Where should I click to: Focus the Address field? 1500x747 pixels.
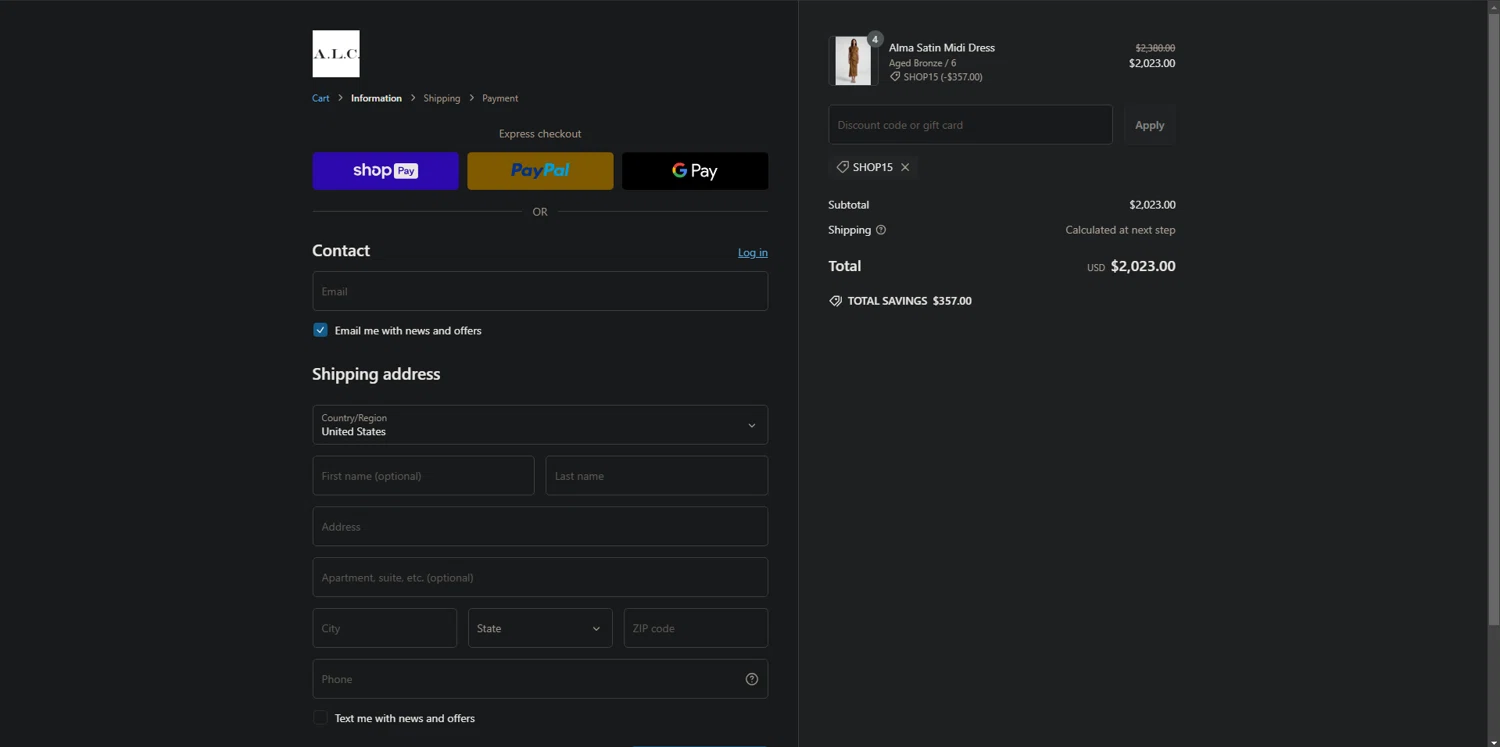pos(540,527)
